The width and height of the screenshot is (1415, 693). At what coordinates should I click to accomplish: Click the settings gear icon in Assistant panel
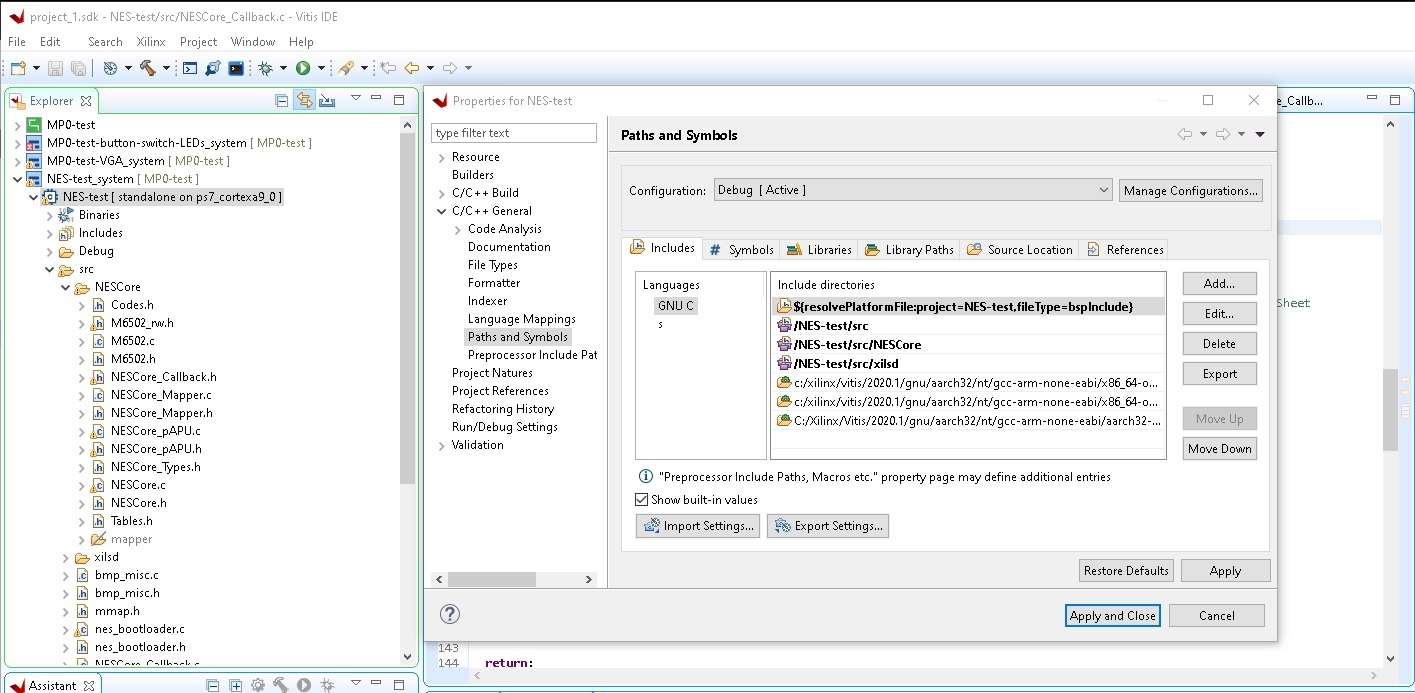(259, 685)
